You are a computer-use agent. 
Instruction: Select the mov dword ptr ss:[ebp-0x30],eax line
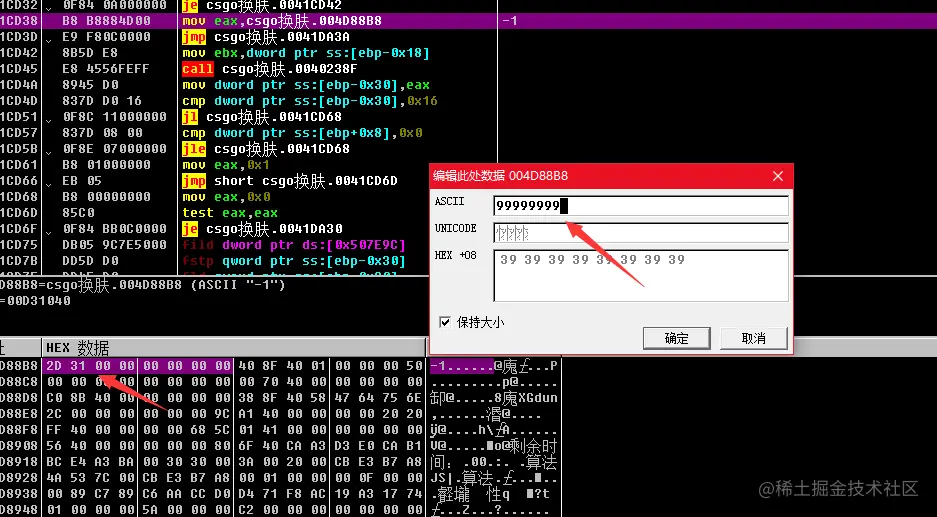tap(306, 85)
